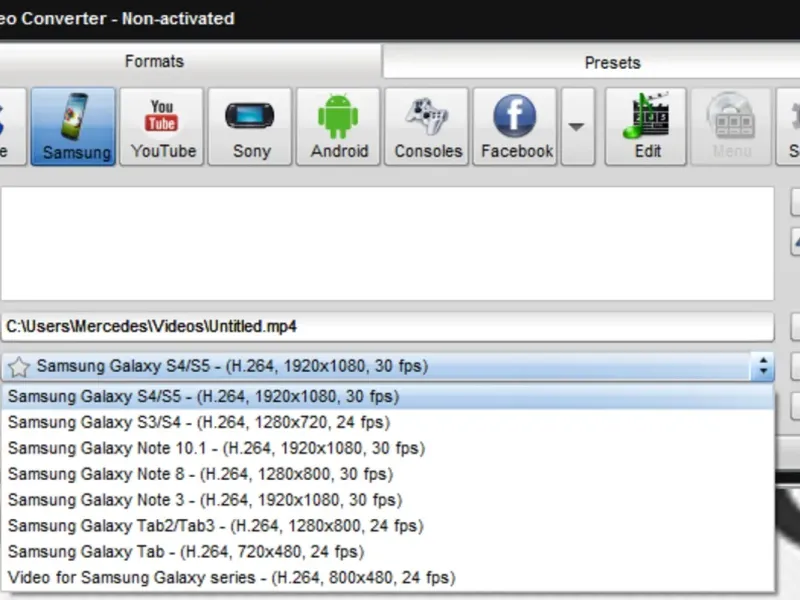Choose Samsung Galaxy Note 10.1 preset

click(388, 448)
